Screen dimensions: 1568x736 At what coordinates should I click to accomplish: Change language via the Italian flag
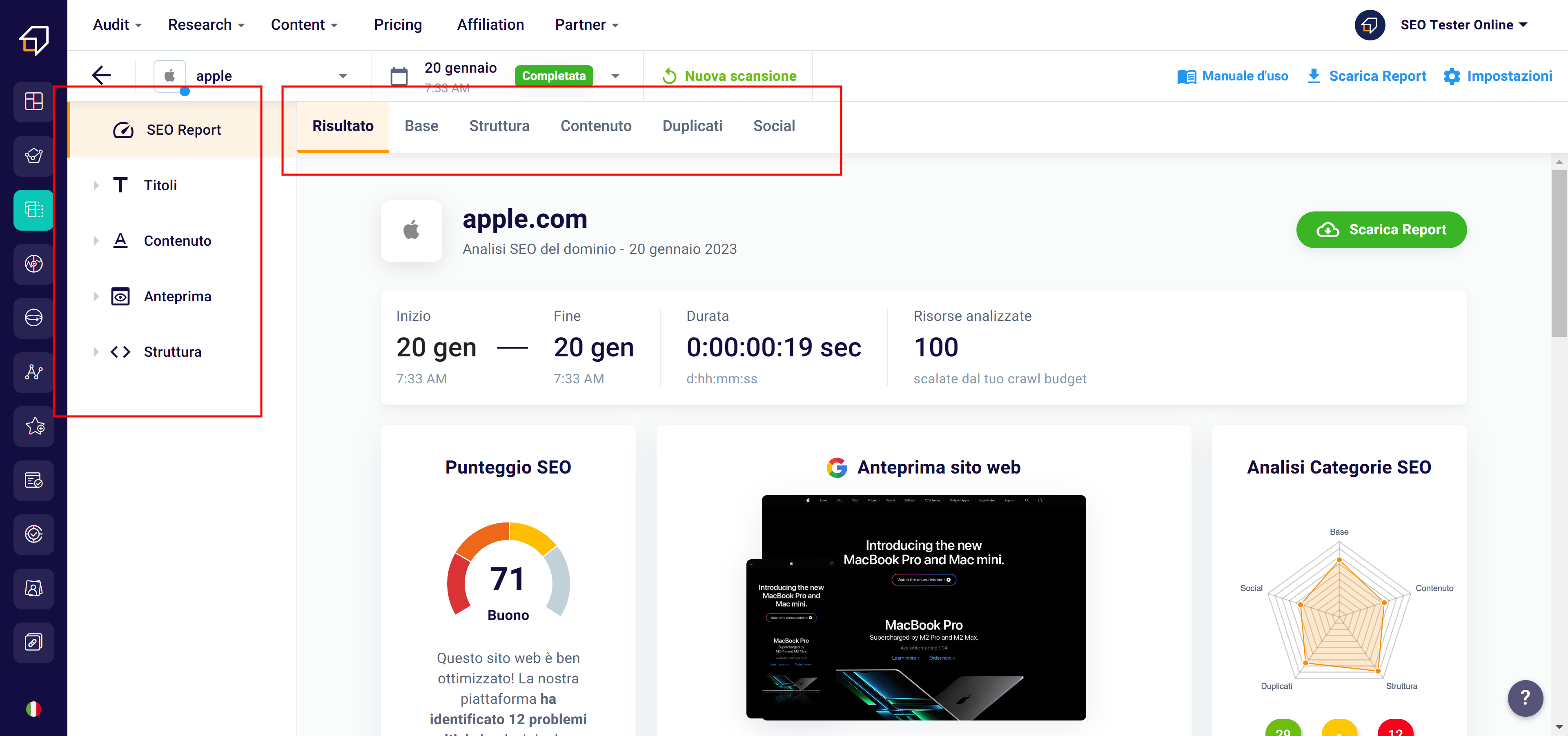(33, 709)
